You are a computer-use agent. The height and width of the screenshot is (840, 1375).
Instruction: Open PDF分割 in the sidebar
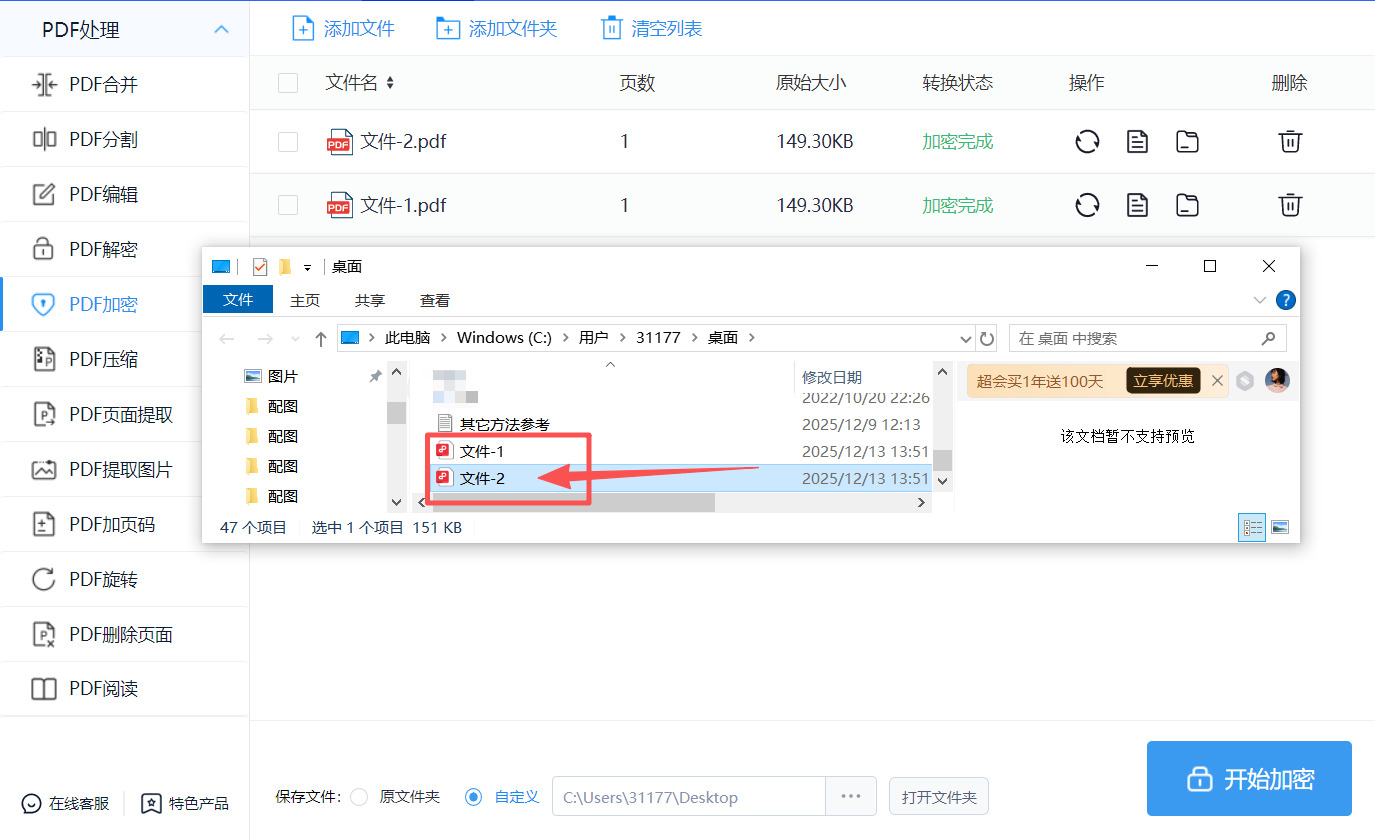pyautogui.click(x=124, y=140)
